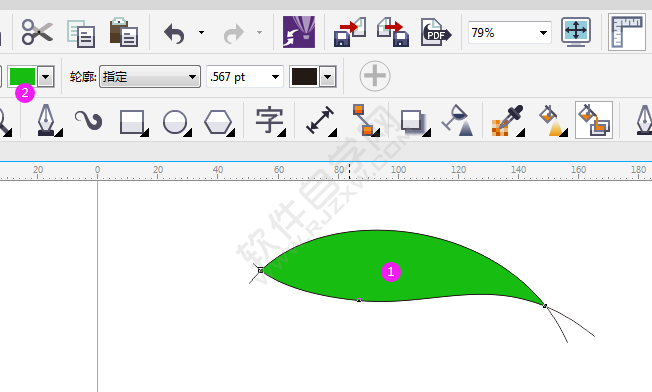This screenshot has height=392, width=652.
Task: Expand the outline width .567 pt dropdown
Action: [275, 77]
